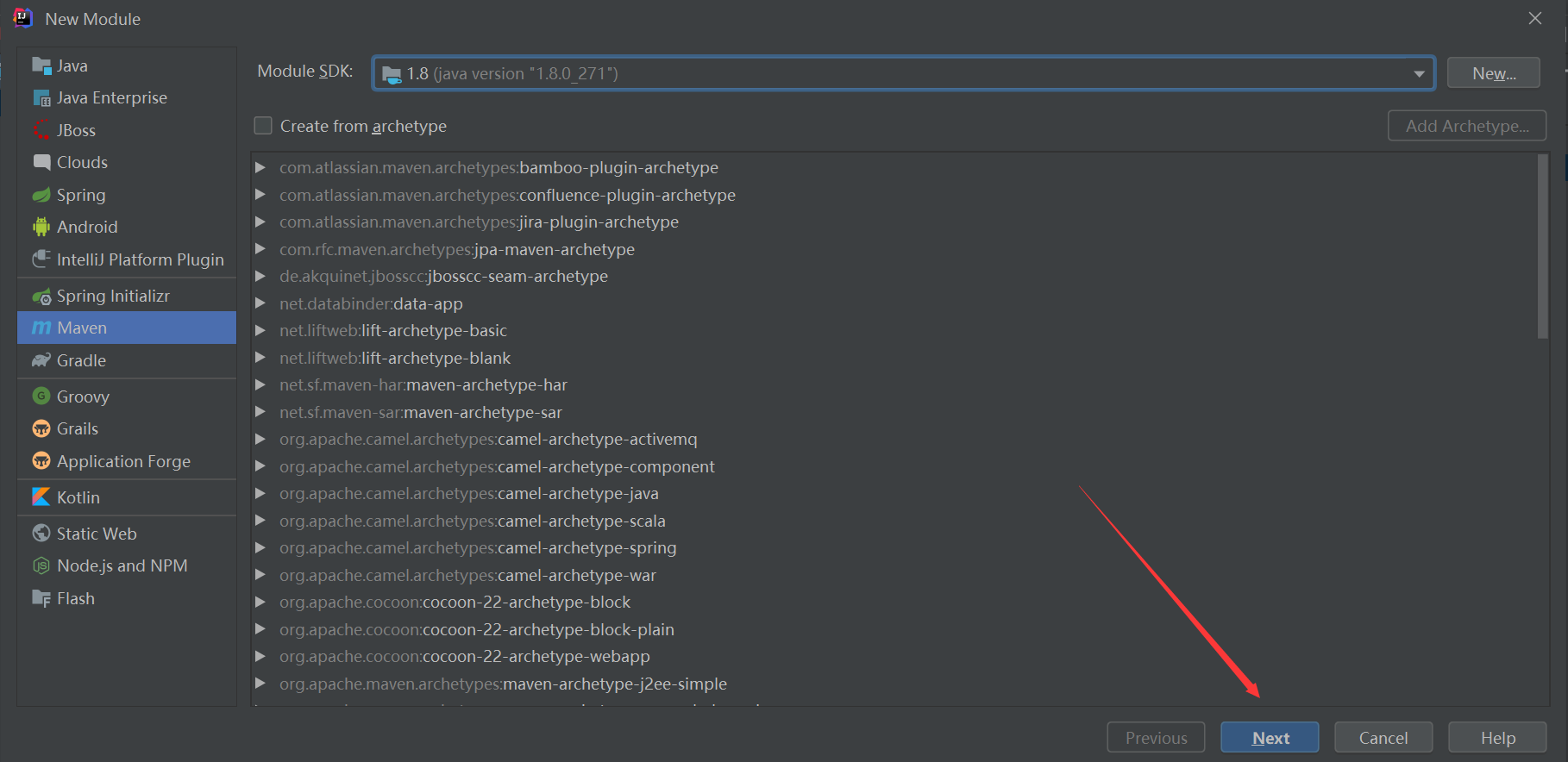This screenshot has width=1568, height=762.
Task: Click the JBoss icon
Action: [x=41, y=130]
